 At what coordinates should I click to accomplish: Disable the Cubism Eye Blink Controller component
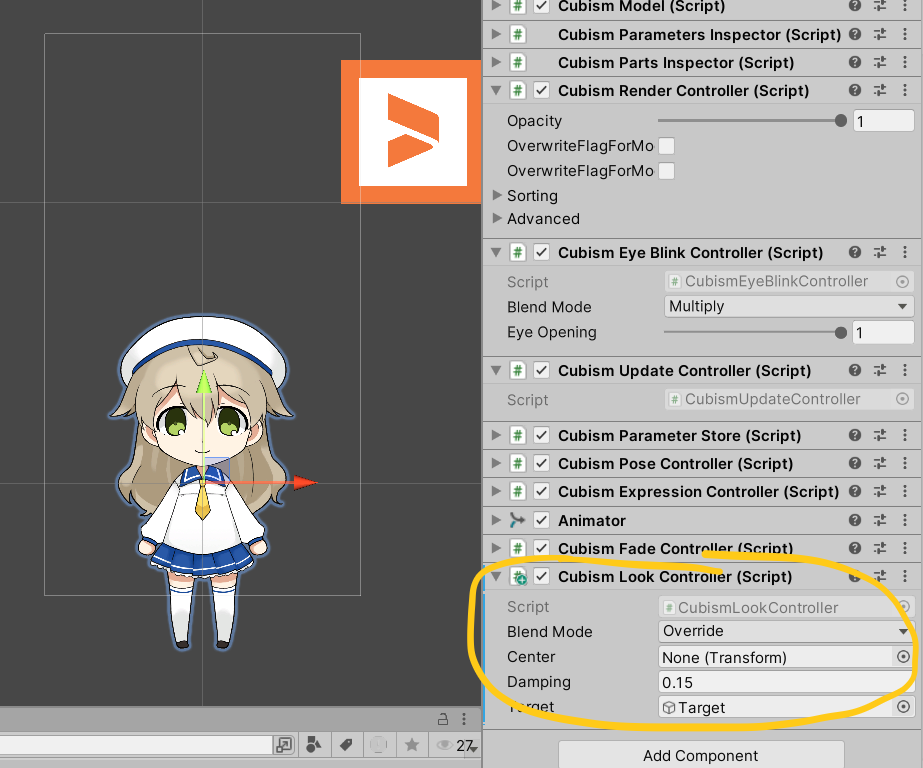542,252
